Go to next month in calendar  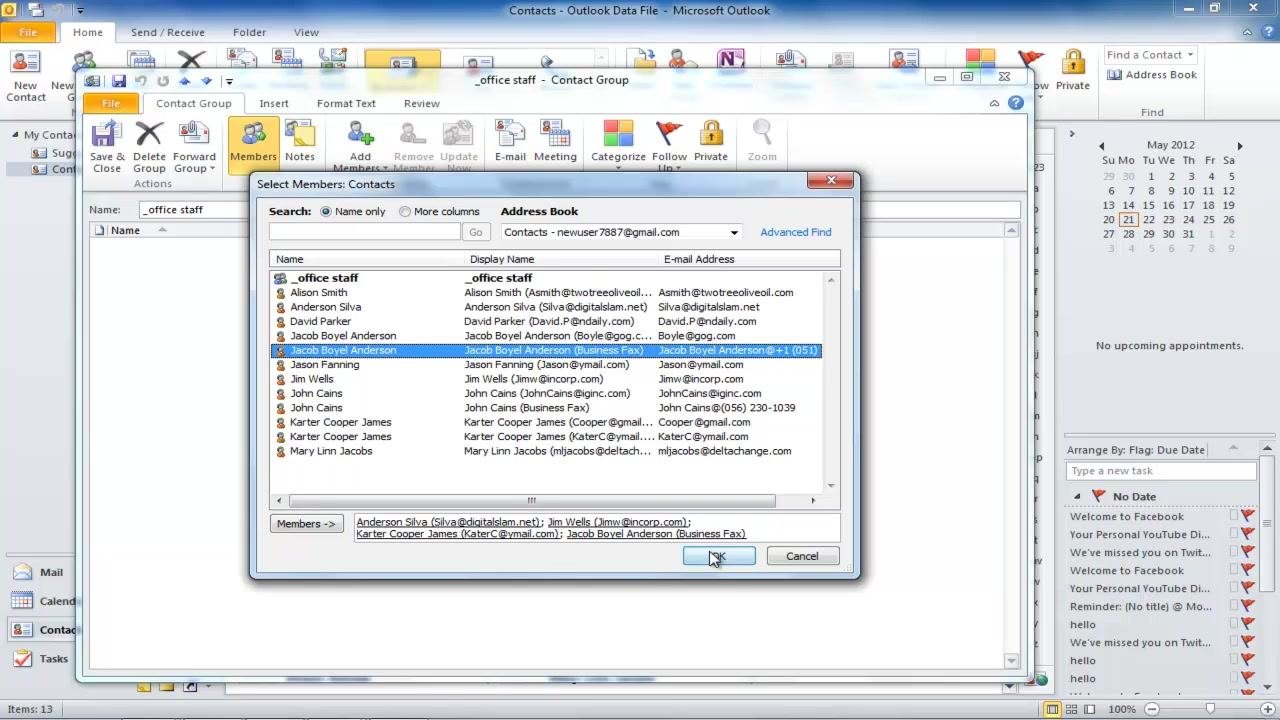tap(1240, 146)
